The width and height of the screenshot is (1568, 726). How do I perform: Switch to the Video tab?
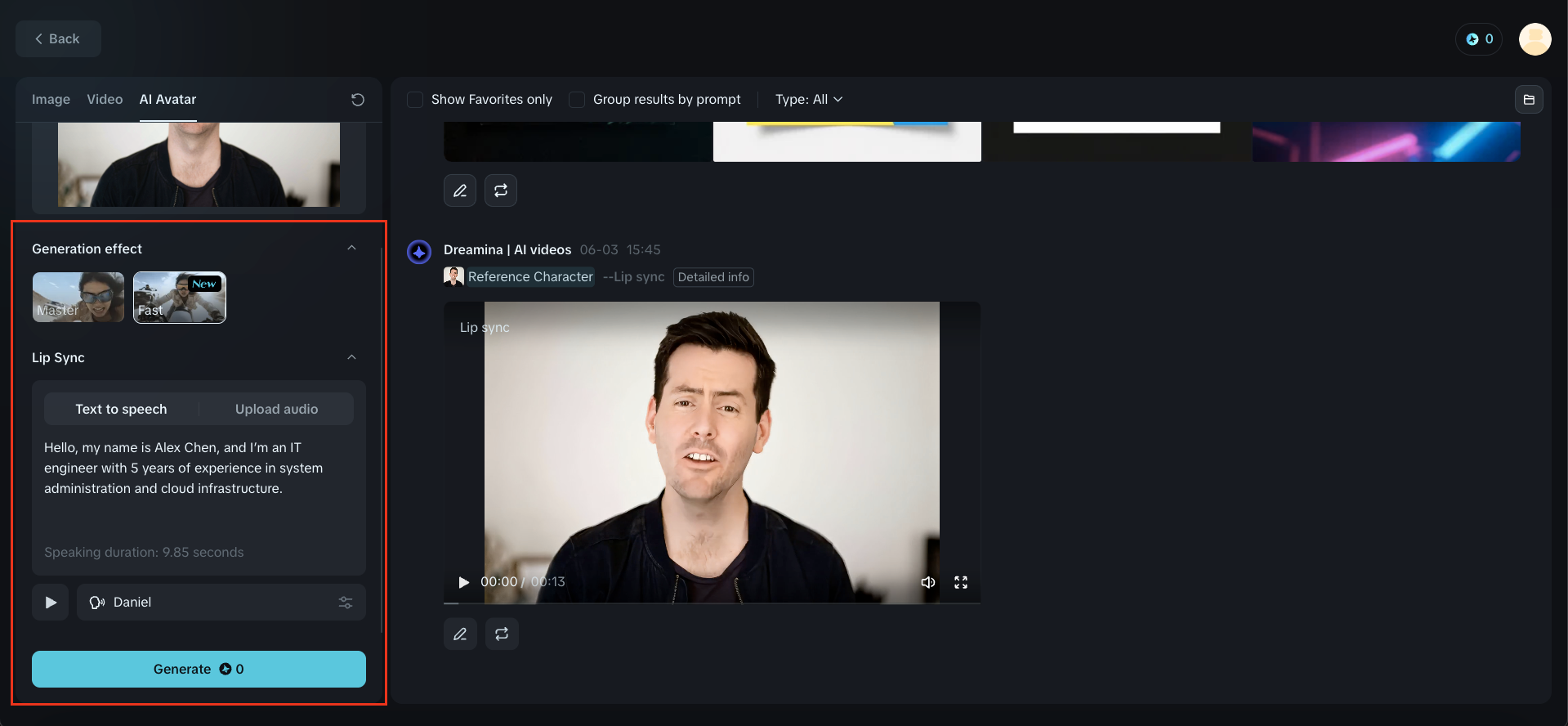[x=105, y=100]
